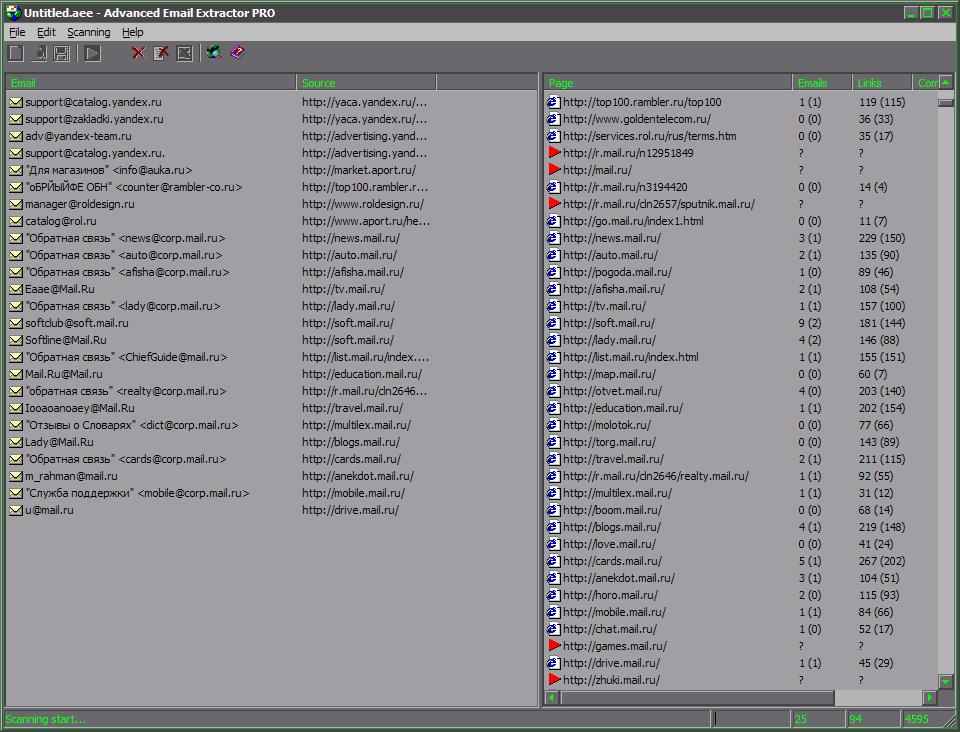
Task: Click envelope icon beside adv@yandex-team.ru
Action: (16, 136)
